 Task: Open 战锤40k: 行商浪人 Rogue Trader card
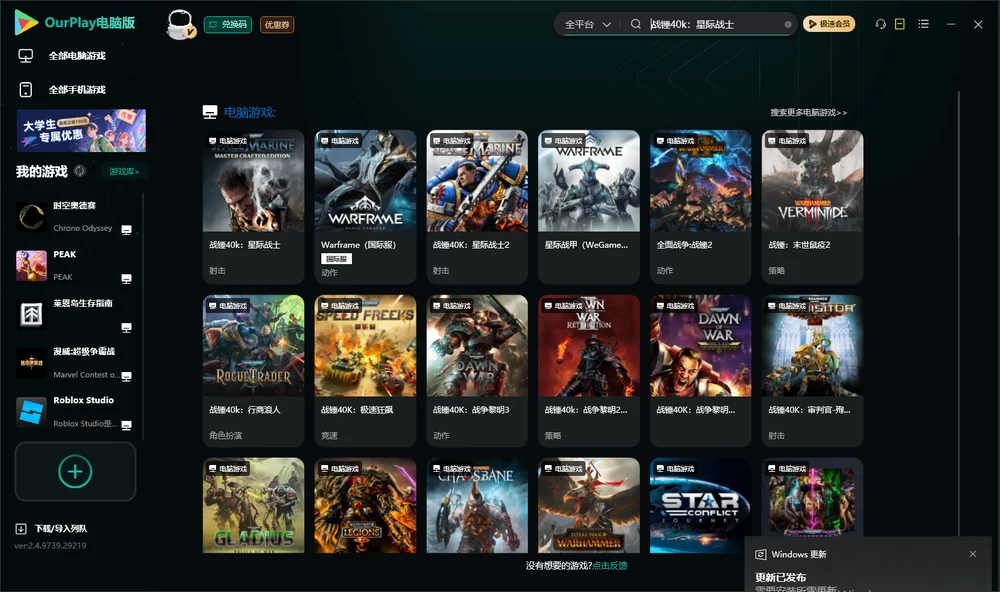coord(253,371)
